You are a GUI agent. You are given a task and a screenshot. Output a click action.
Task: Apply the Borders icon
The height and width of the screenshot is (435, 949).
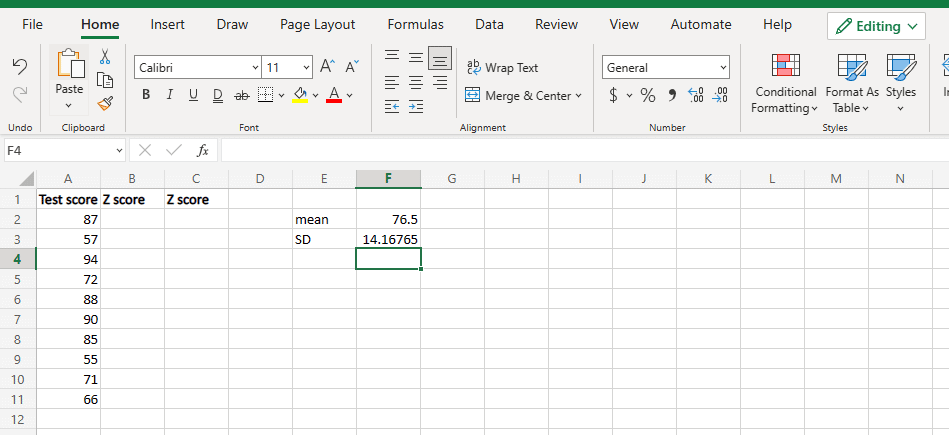click(x=265, y=95)
